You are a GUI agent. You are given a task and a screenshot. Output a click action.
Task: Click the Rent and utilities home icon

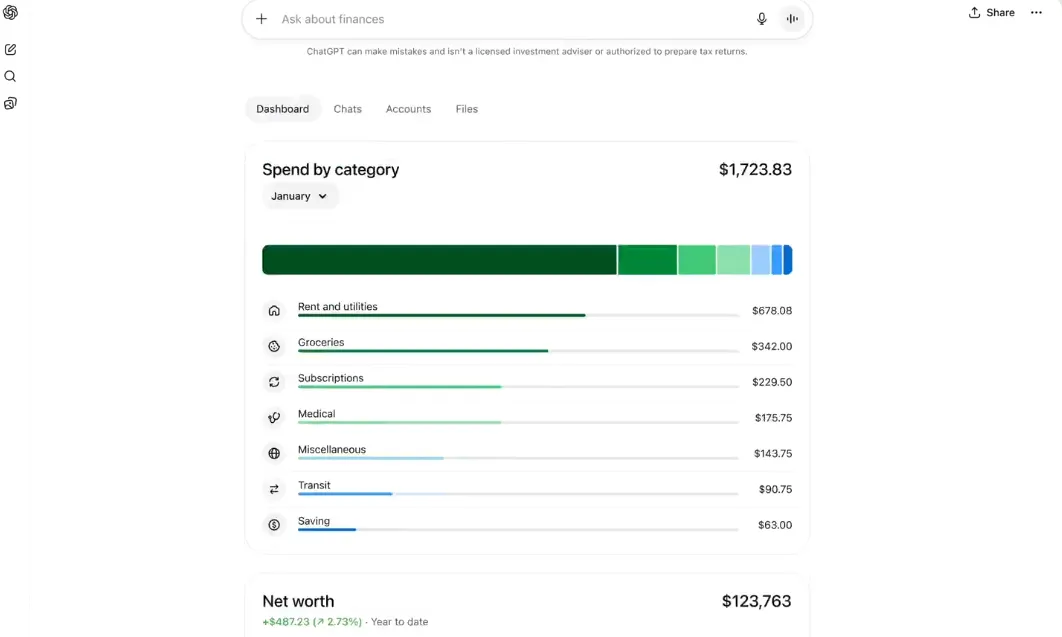[274, 311]
